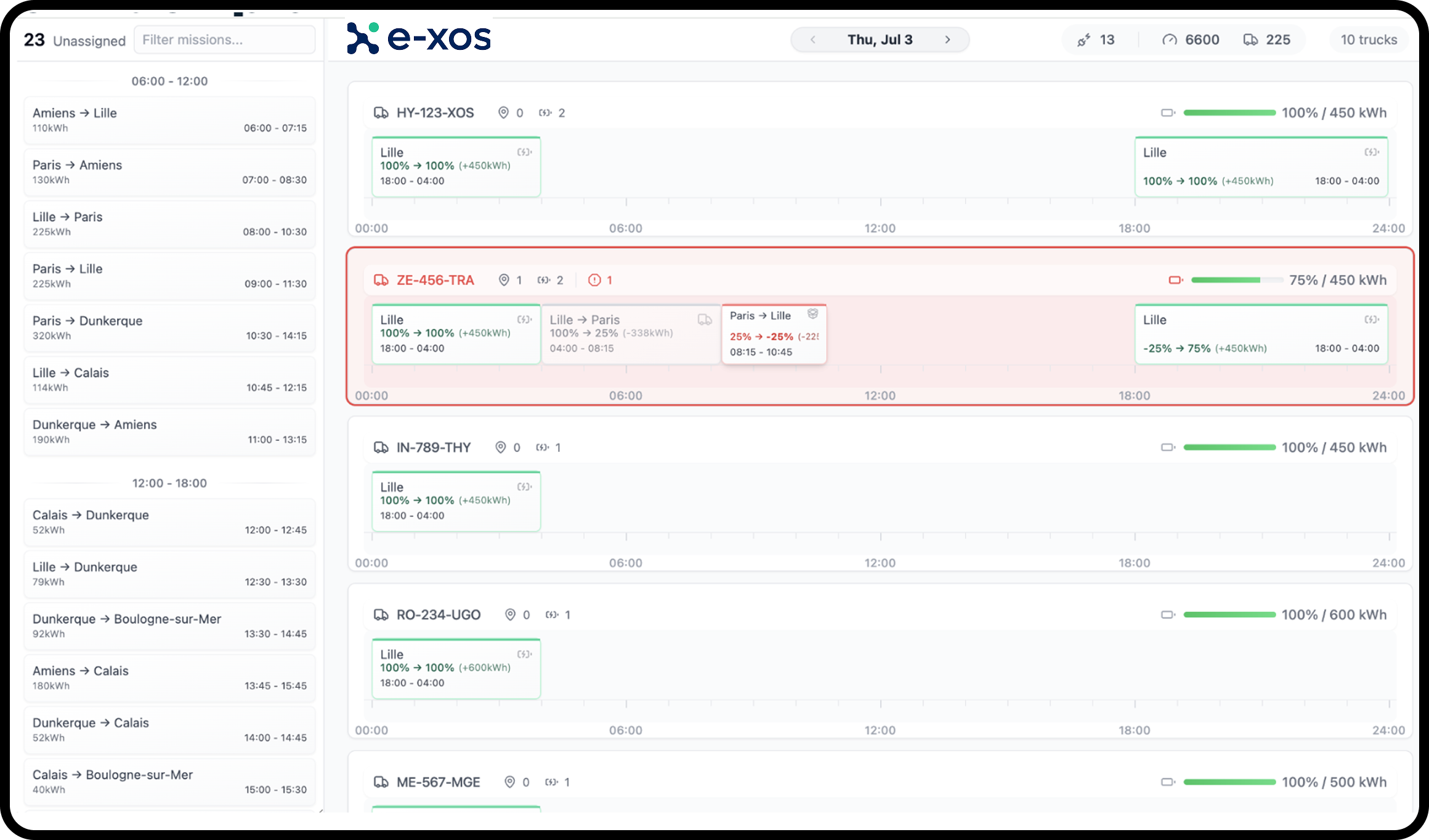Click the Lille to Paris trip block
Image resolution: width=1429 pixels, height=840 pixels.
point(630,334)
